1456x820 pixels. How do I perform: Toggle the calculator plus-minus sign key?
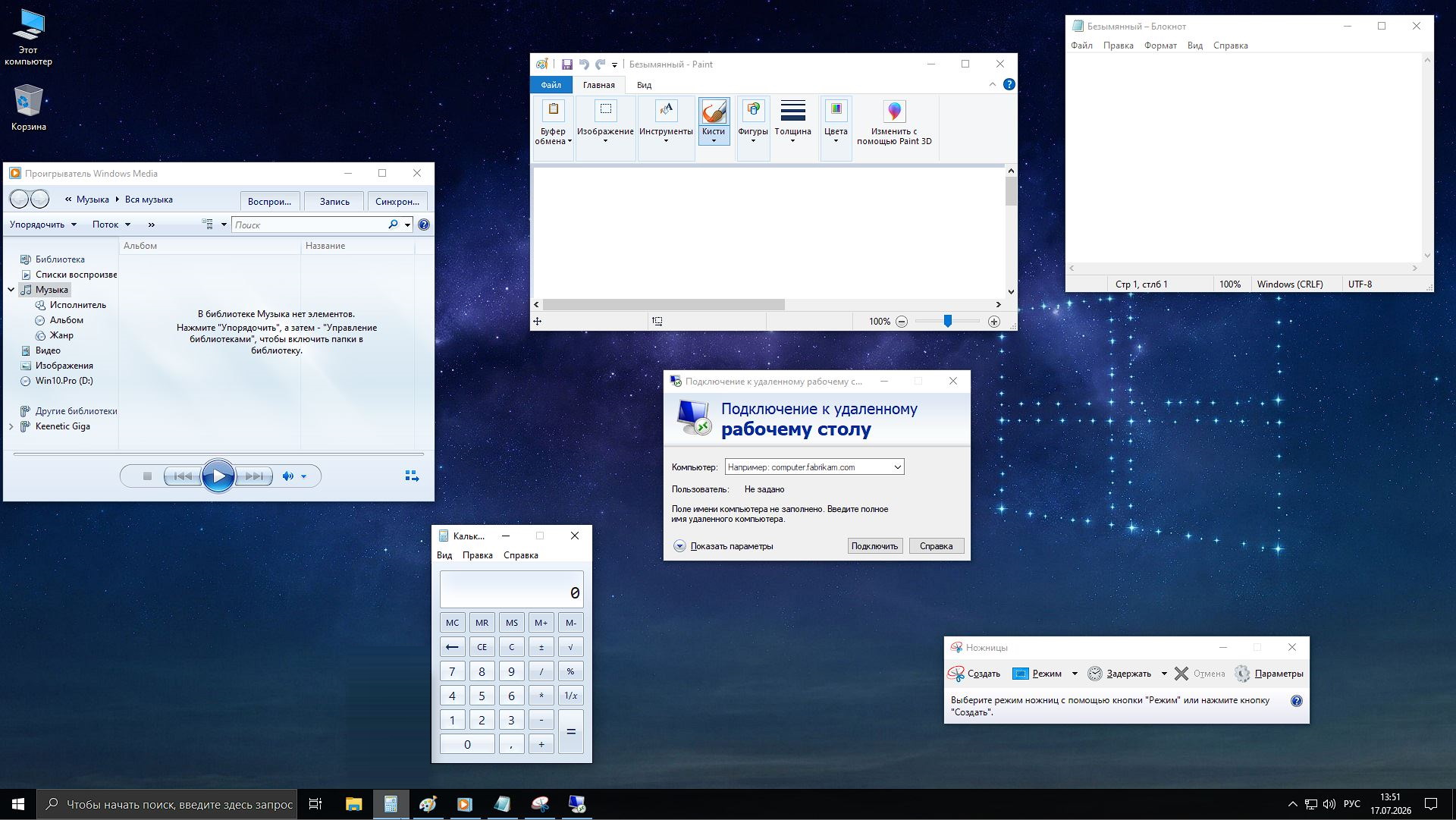click(x=541, y=647)
